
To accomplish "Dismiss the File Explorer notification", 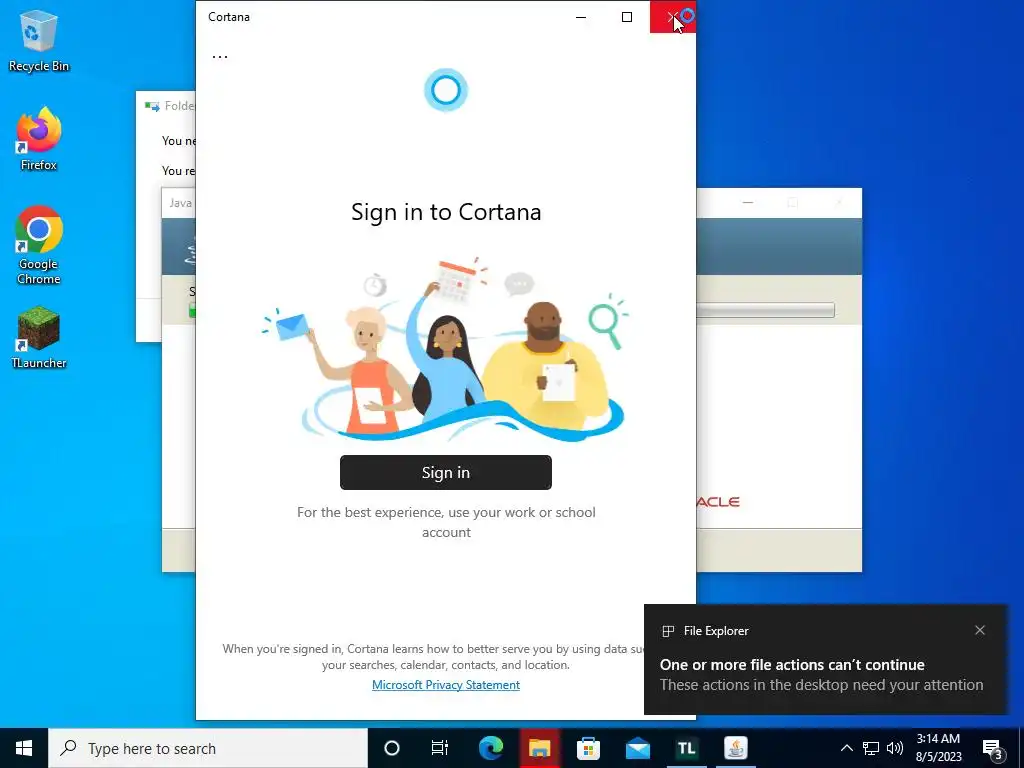I will [x=980, y=630].
